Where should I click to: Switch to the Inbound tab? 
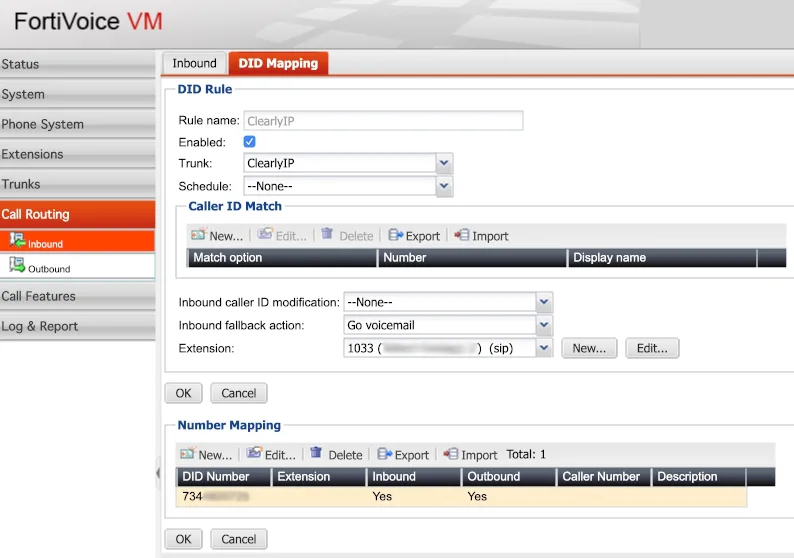(194, 63)
